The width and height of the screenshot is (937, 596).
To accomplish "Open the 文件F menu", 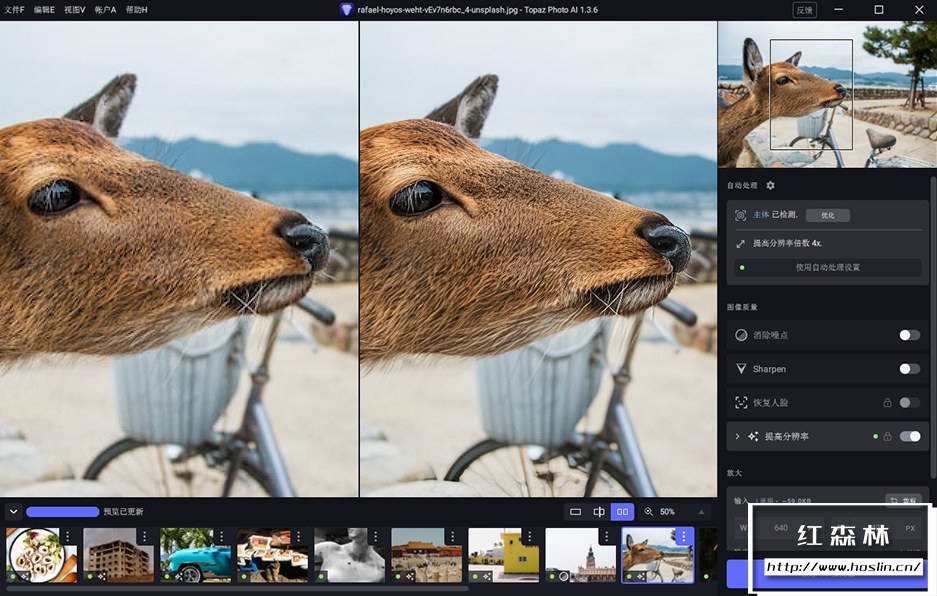I will point(15,10).
